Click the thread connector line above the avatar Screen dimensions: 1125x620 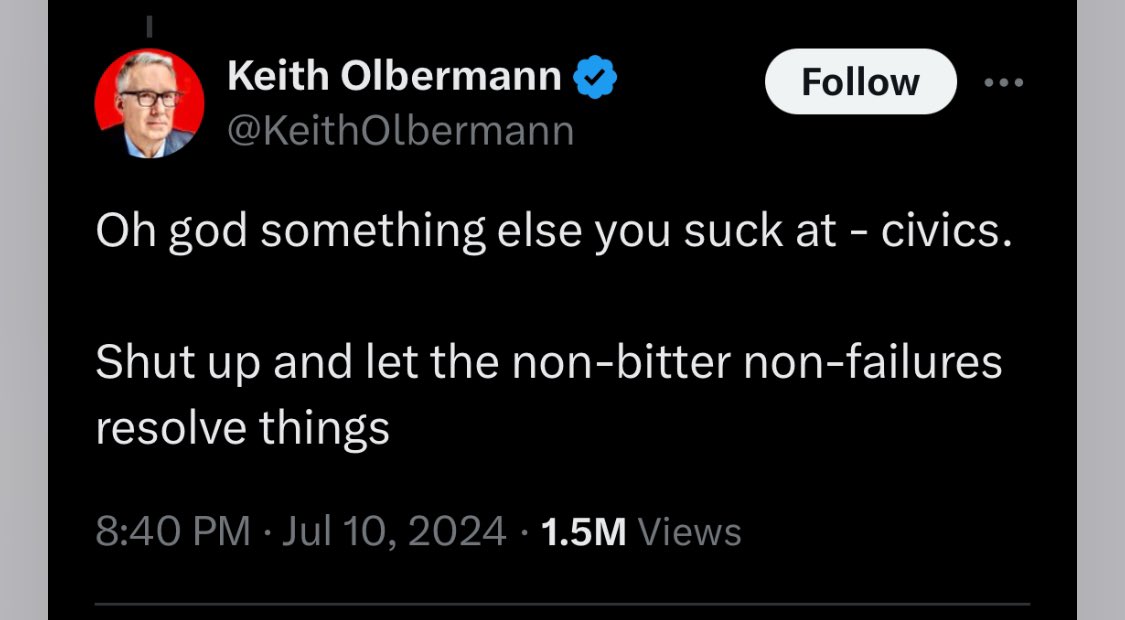click(149, 20)
